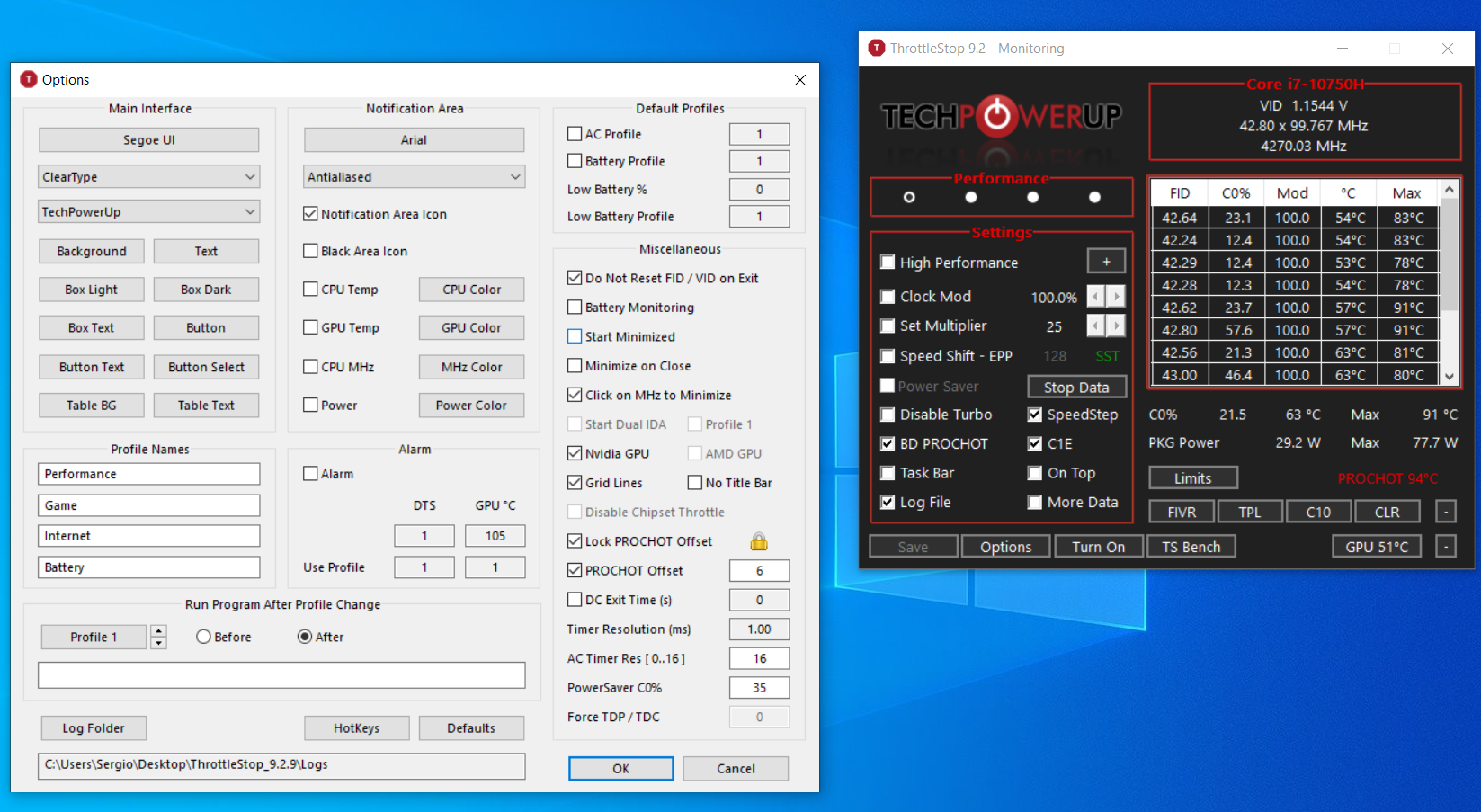Select the first Performance profile radio button
The height and width of the screenshot is (812, 1481).
(909, 197)
